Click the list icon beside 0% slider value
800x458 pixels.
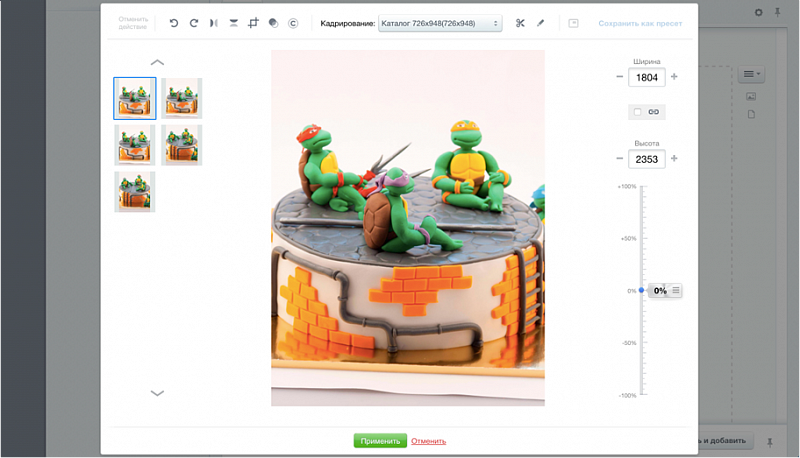[x=676, y=290]
